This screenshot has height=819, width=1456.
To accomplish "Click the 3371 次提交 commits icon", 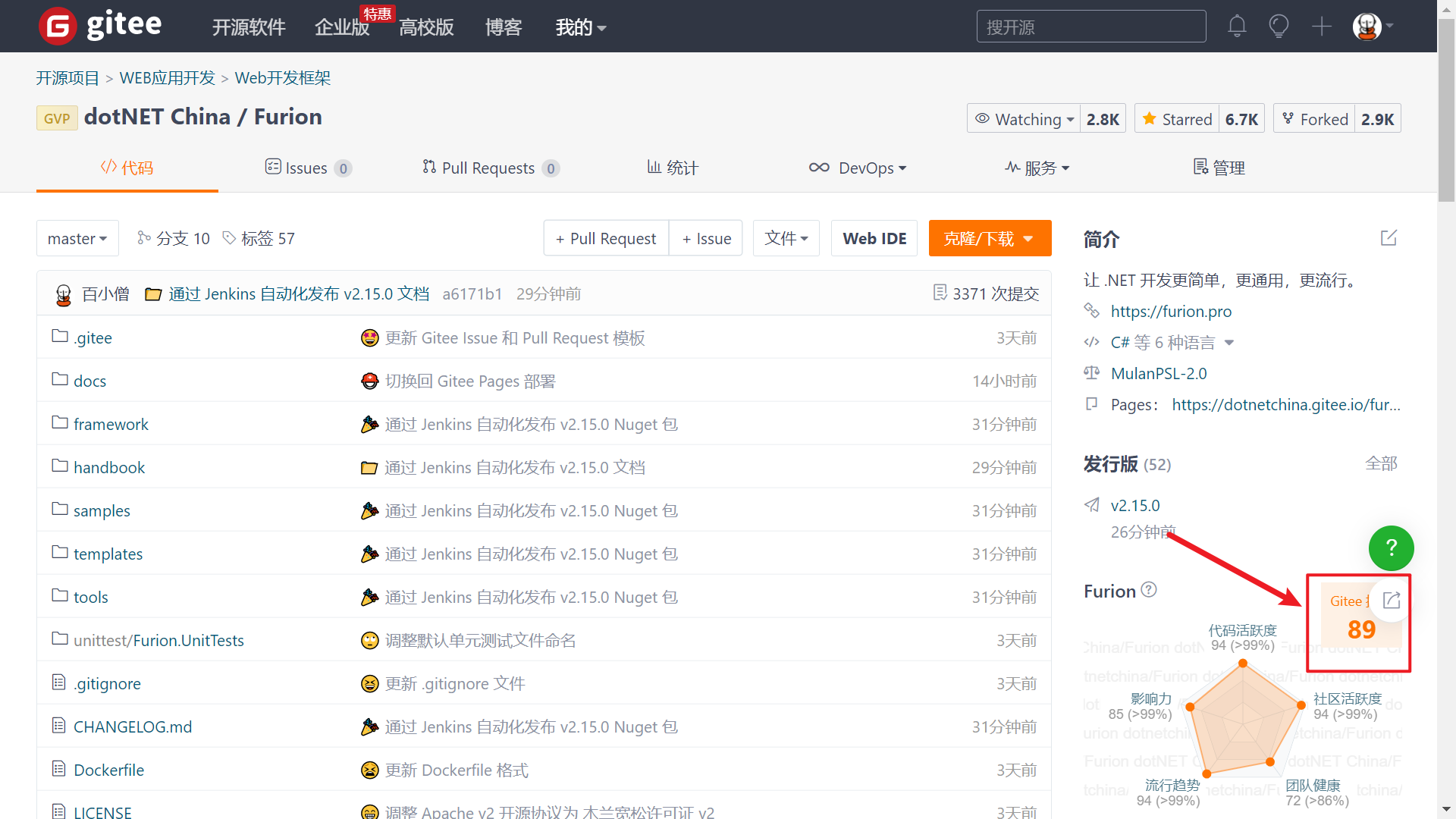I will [x=940, y=293].
